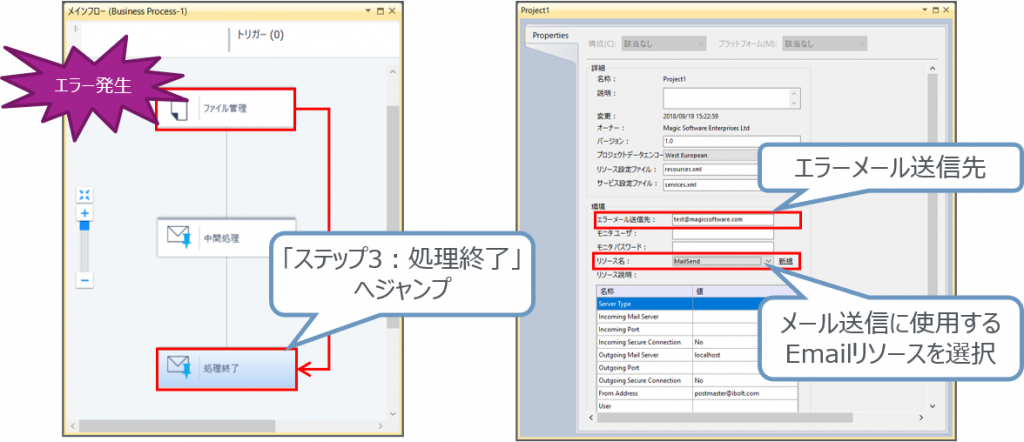Click the zoom in plus button

pyautogui.click(x=85, y=214)
